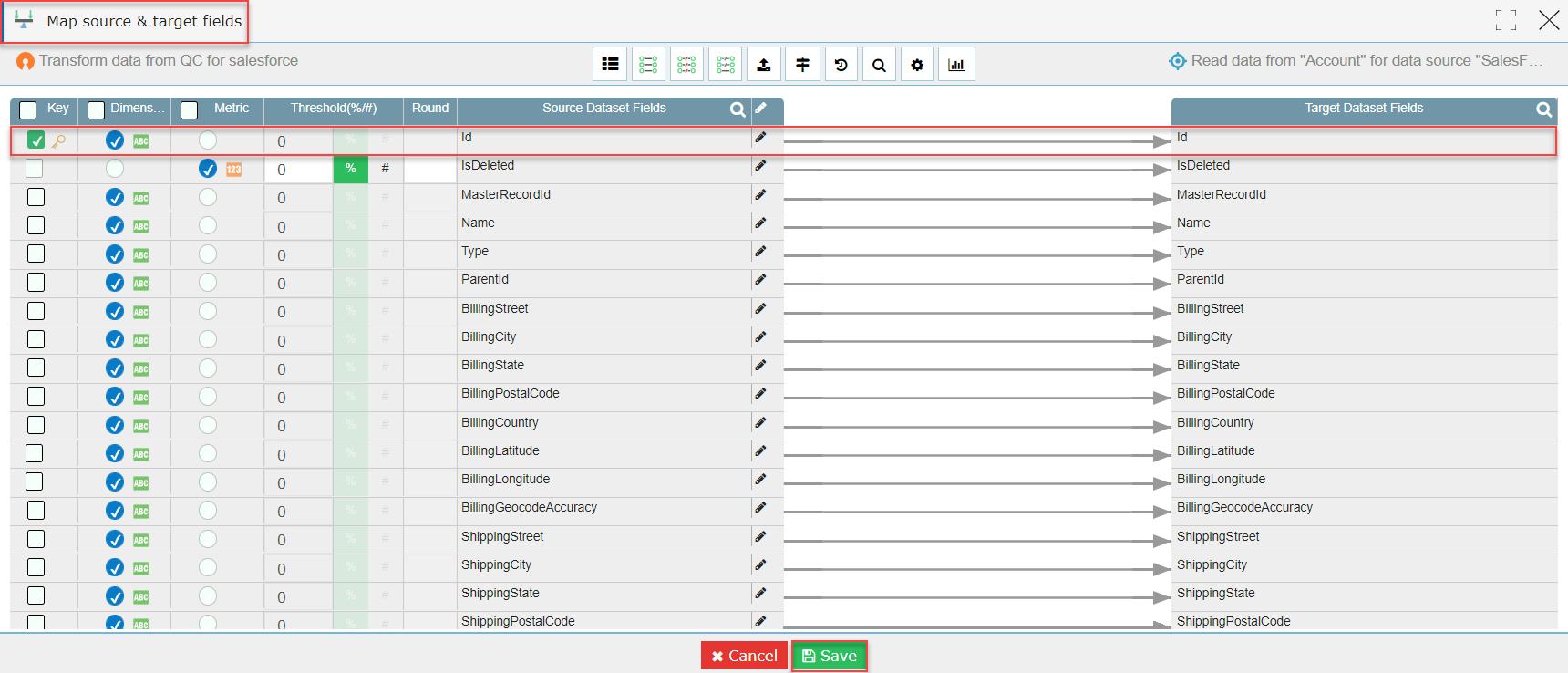
Task: Click the key icon in Id row
Action: (x=58, y=141)
